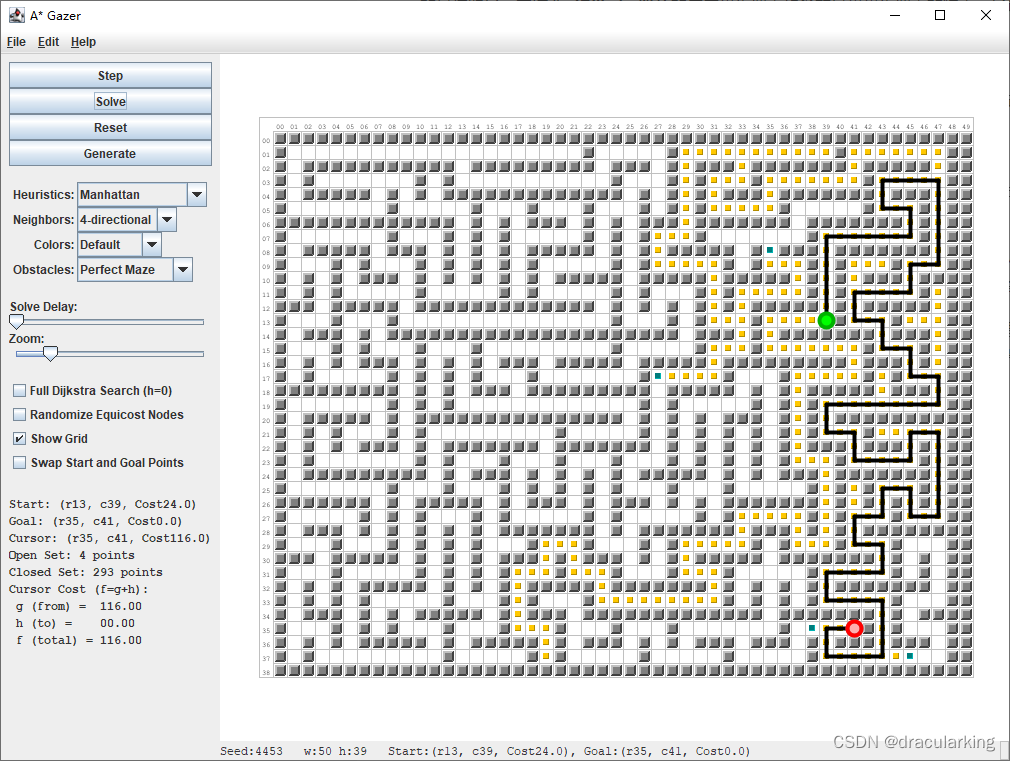This screenshot has height=761, width=1010.
Task: Click teal open-set node at row 35
Action: 812,628
